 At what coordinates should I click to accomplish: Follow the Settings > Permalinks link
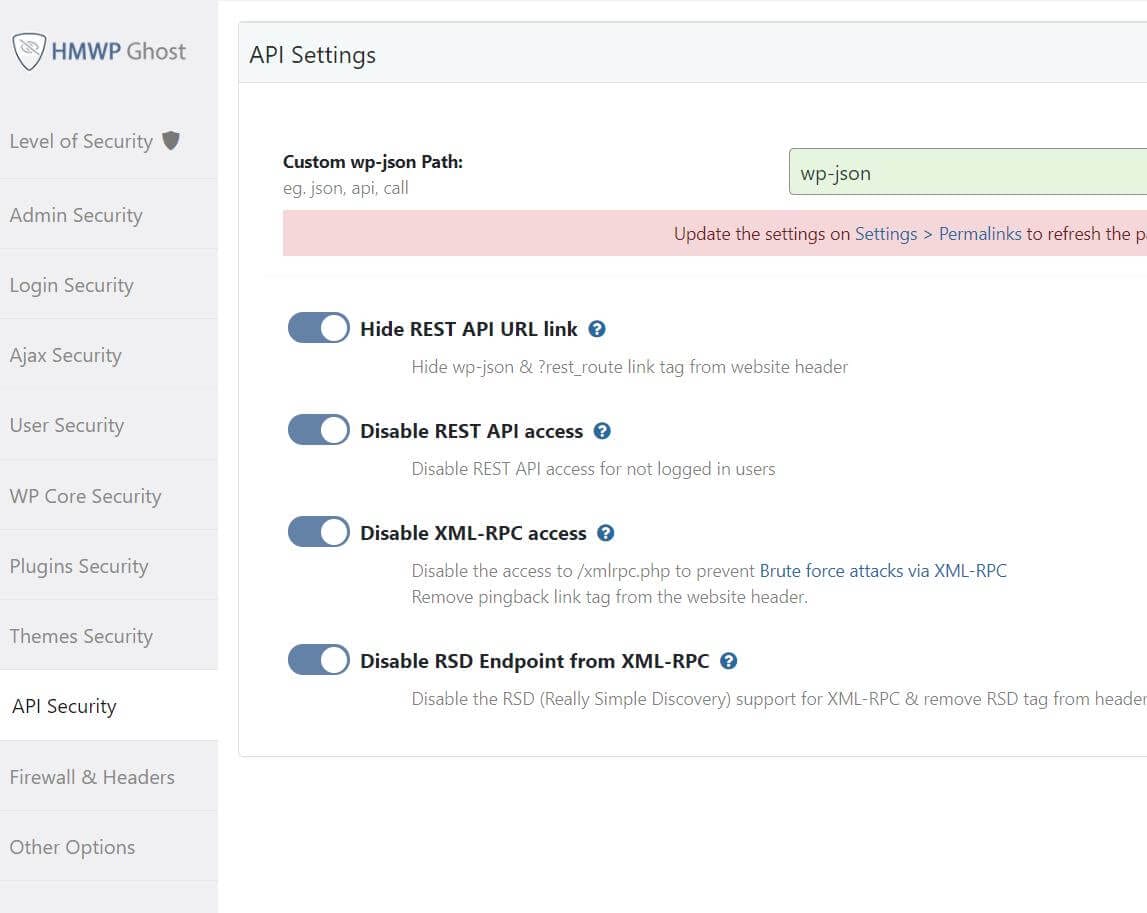point(938,234)
